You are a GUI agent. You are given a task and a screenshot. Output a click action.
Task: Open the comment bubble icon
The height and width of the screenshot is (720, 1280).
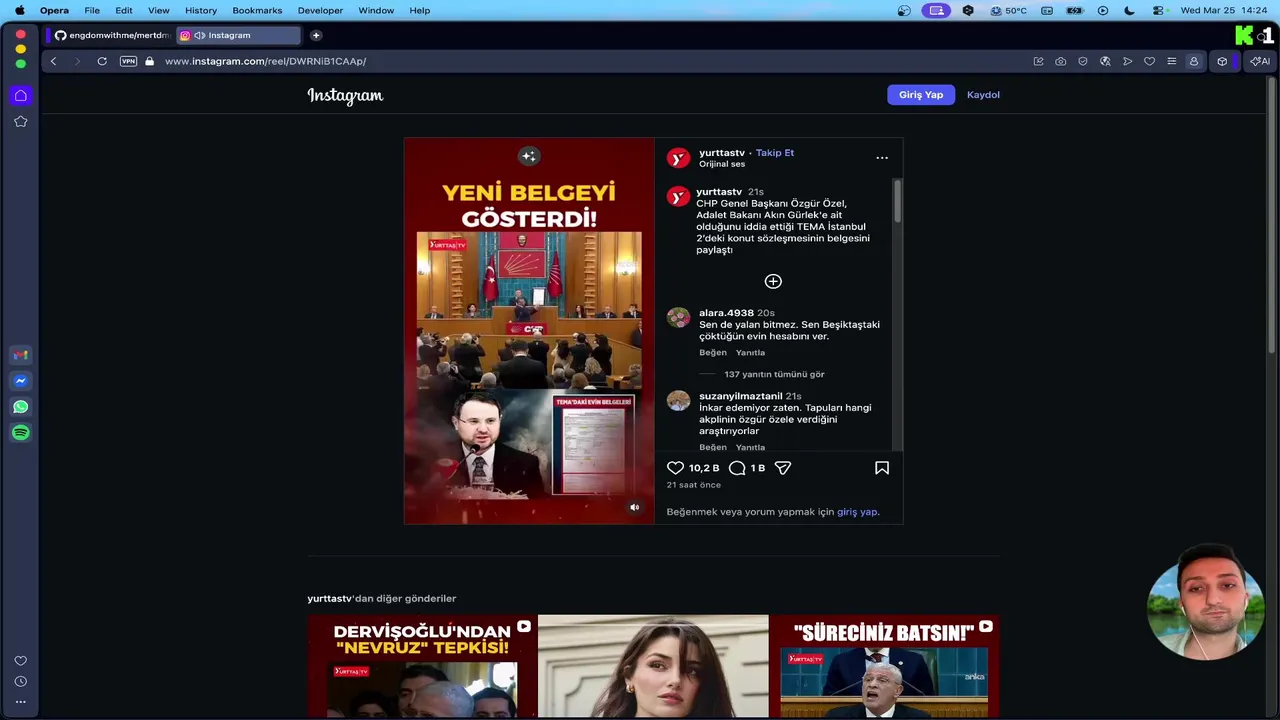(x=737, y=468)
